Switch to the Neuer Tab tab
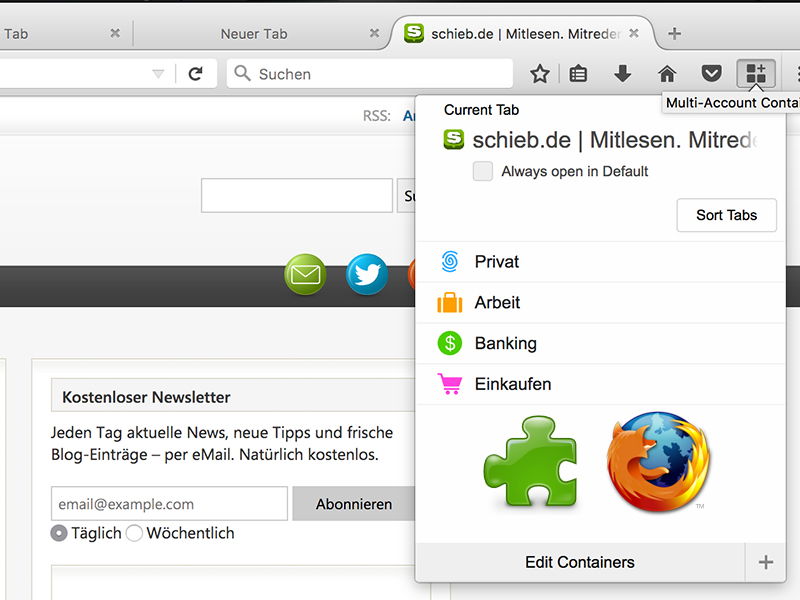Viewport: 800px width, 600px height. (254, 34)
